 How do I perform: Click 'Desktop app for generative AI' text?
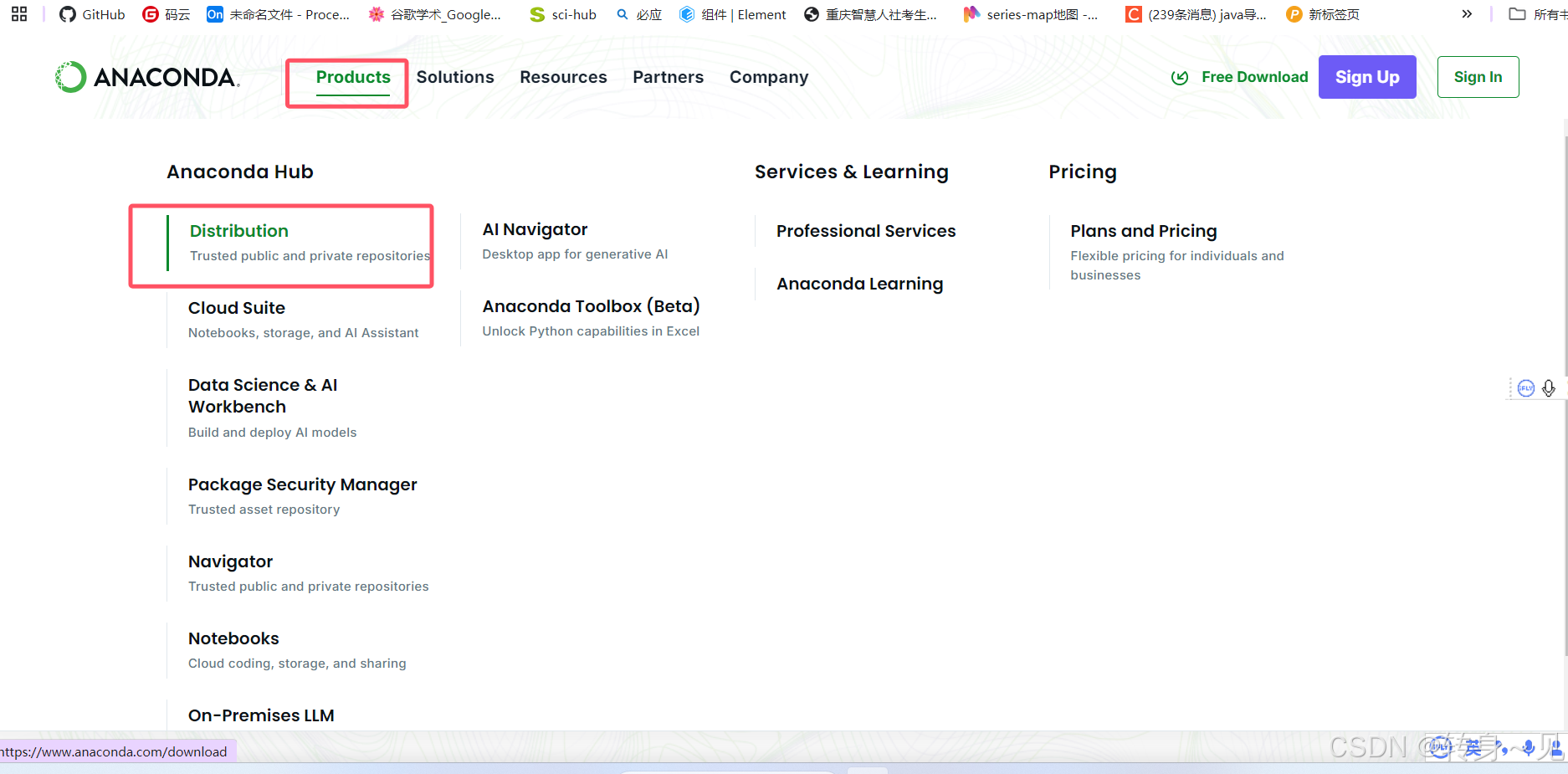click(x=575, y=254)
